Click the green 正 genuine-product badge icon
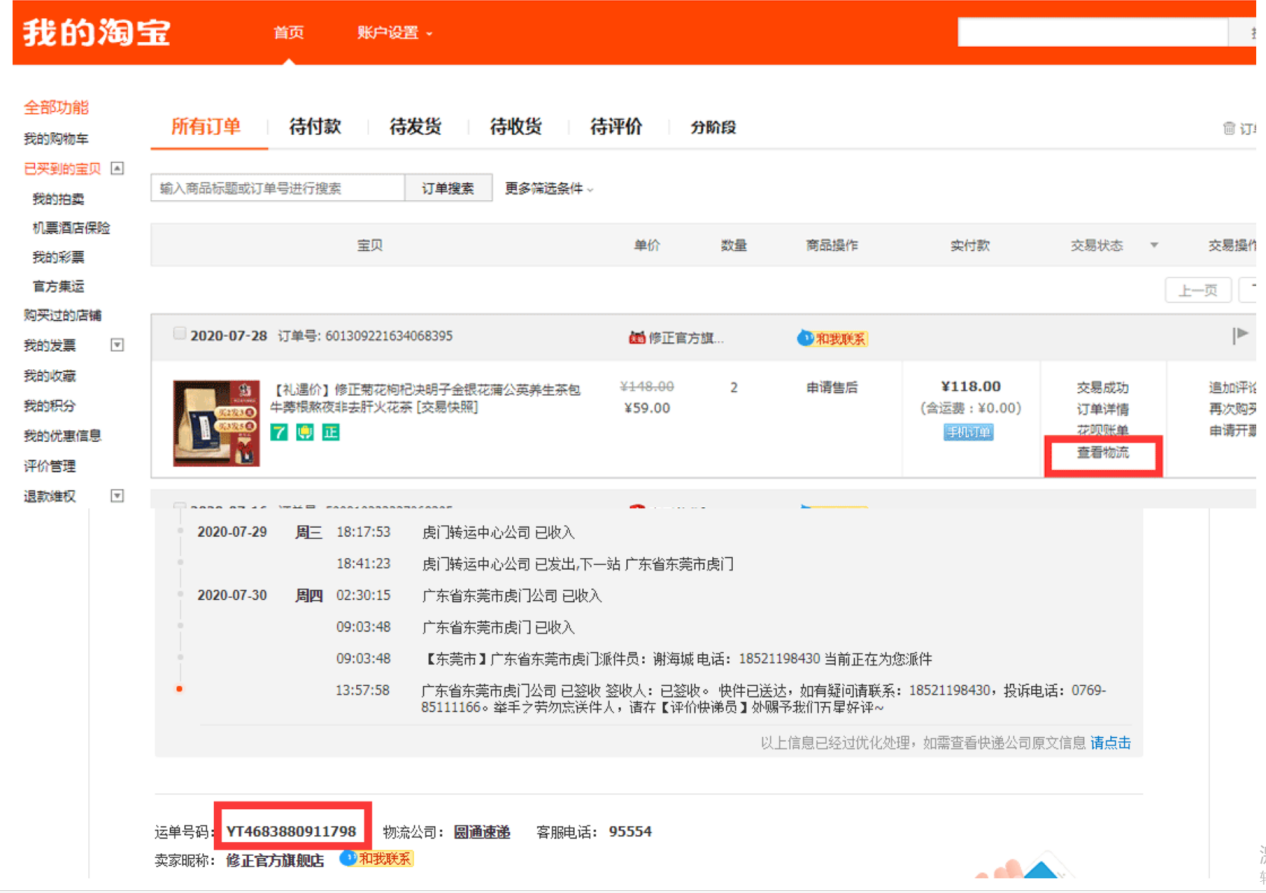Screen dimensions: 1266x893 tap(330, 432)
